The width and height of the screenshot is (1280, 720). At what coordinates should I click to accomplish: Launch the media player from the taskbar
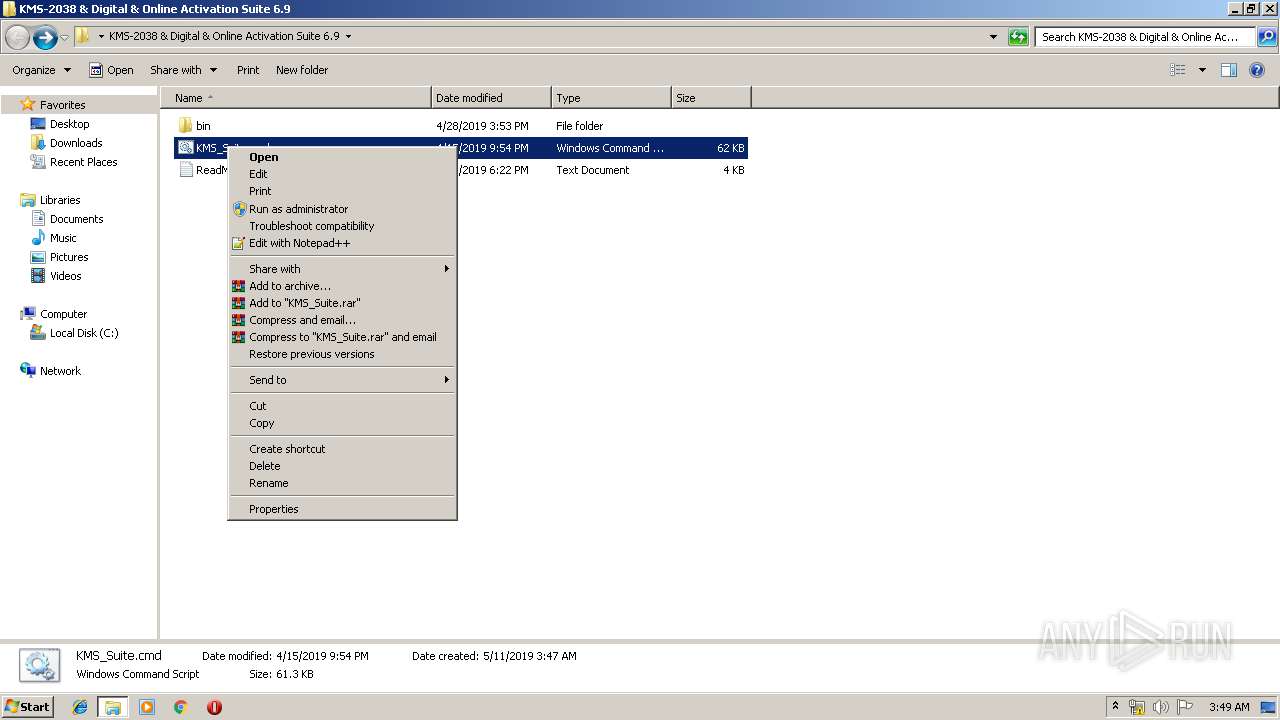pos(147,707)
